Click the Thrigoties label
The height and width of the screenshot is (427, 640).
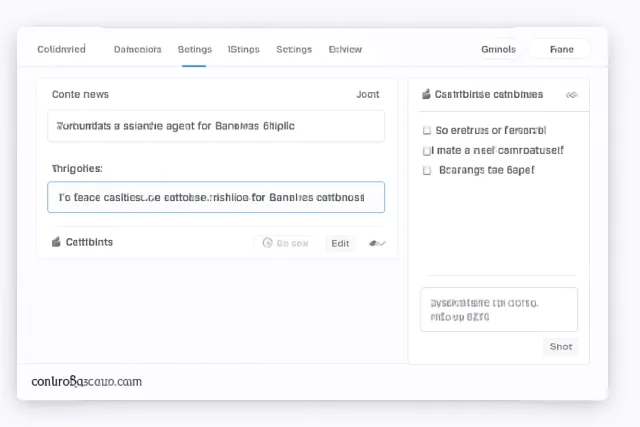[x=77, y=168]
